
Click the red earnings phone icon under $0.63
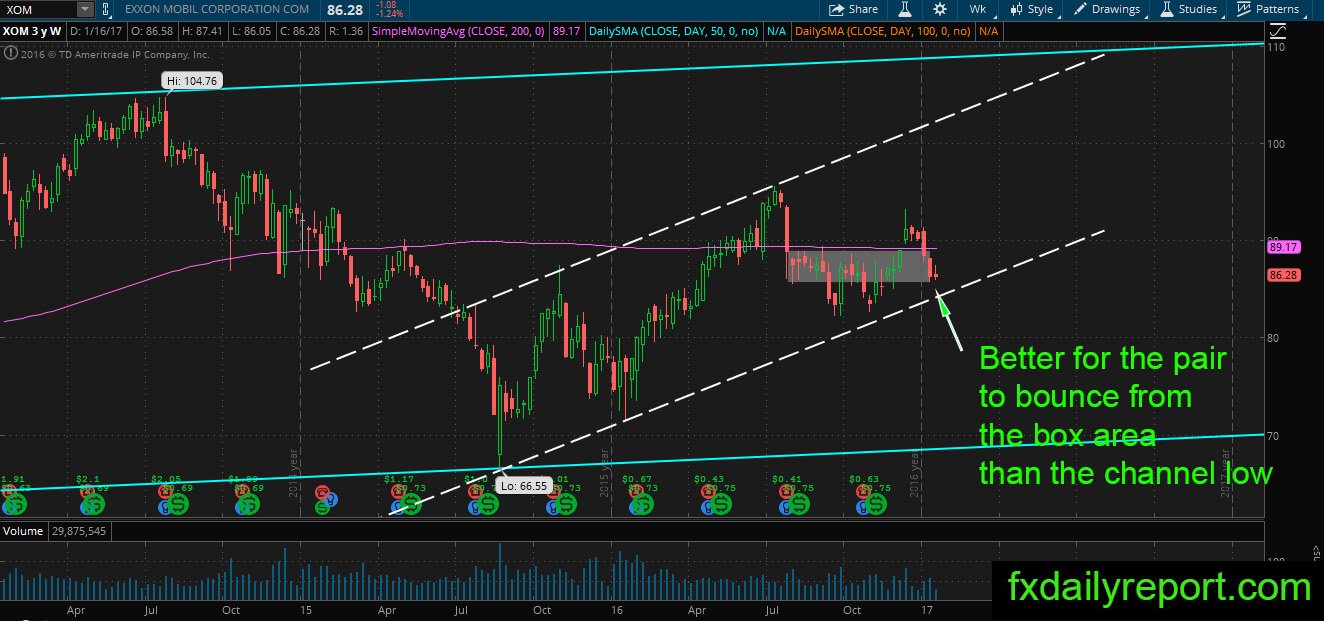coord(863,492)
